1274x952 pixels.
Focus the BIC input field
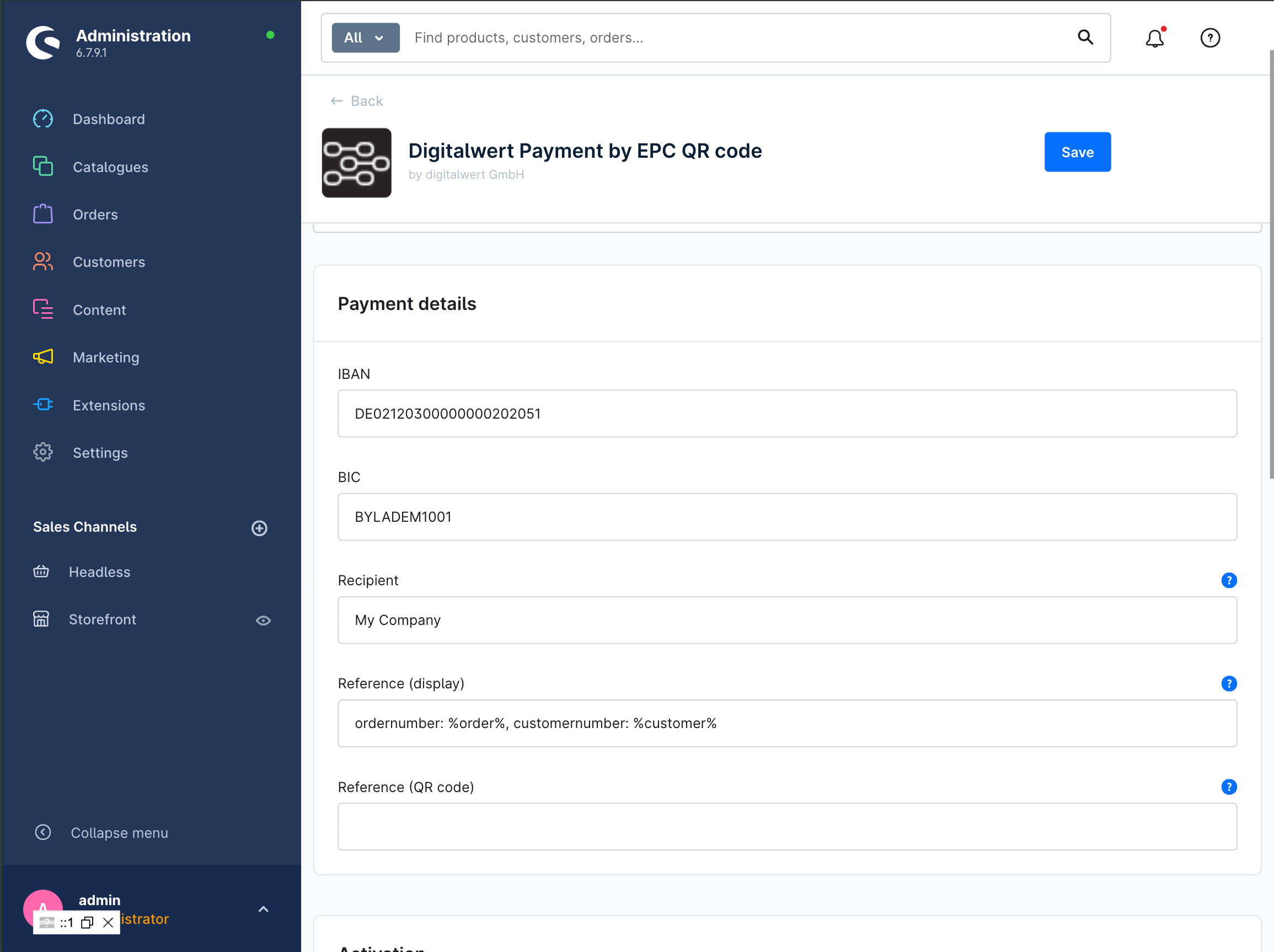click(788, 517)
